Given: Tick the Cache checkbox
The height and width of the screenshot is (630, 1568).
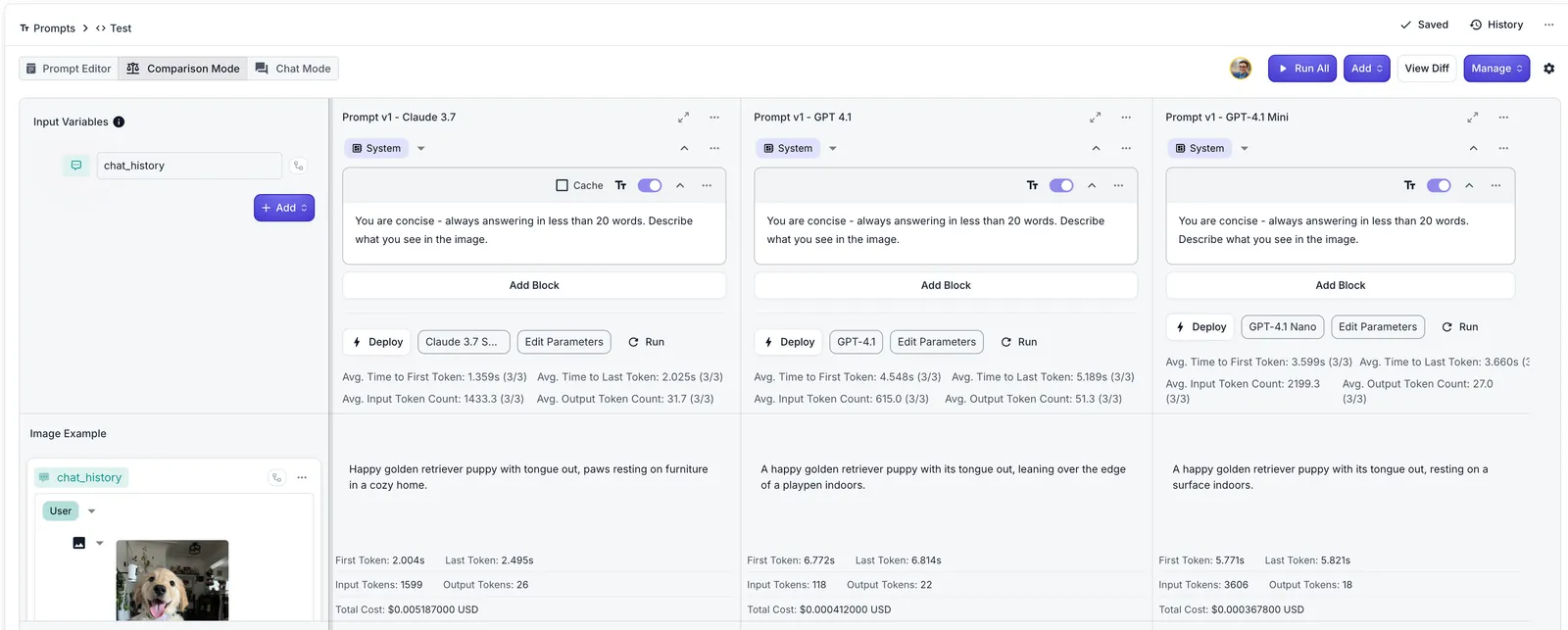Looking at the screenshot, I should [562, 185].
